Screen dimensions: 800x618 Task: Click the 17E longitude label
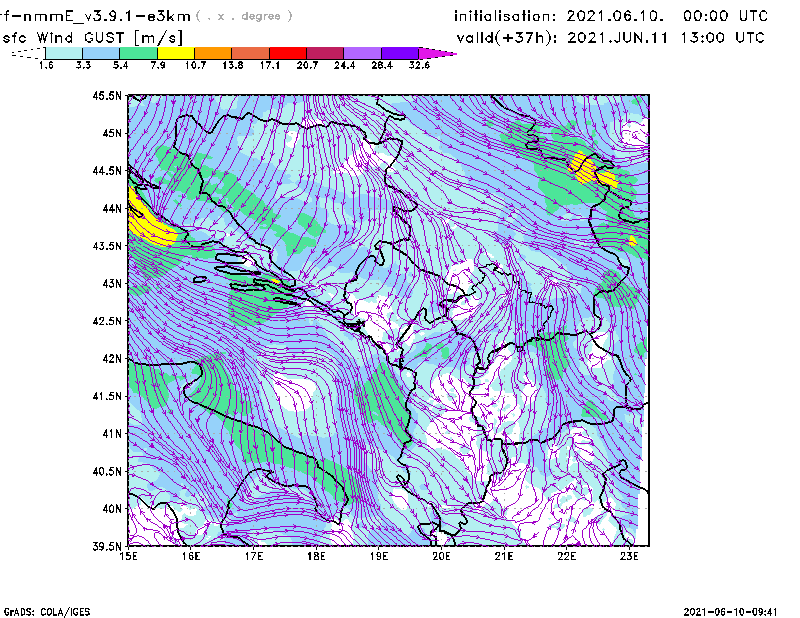pyautogui.click(x=254, y=556)
